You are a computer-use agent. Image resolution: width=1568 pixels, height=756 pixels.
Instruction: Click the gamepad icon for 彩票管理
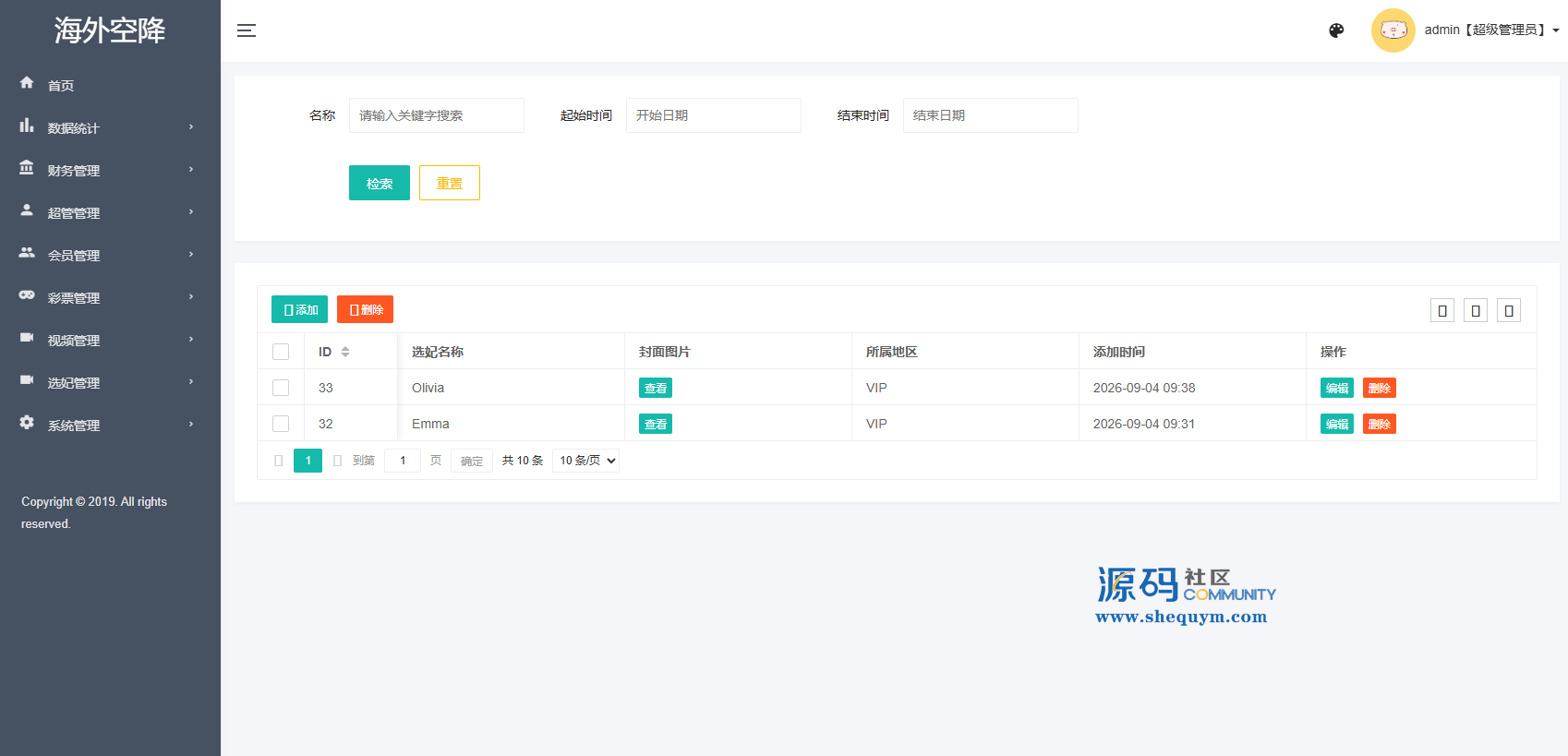pos(27,295)
